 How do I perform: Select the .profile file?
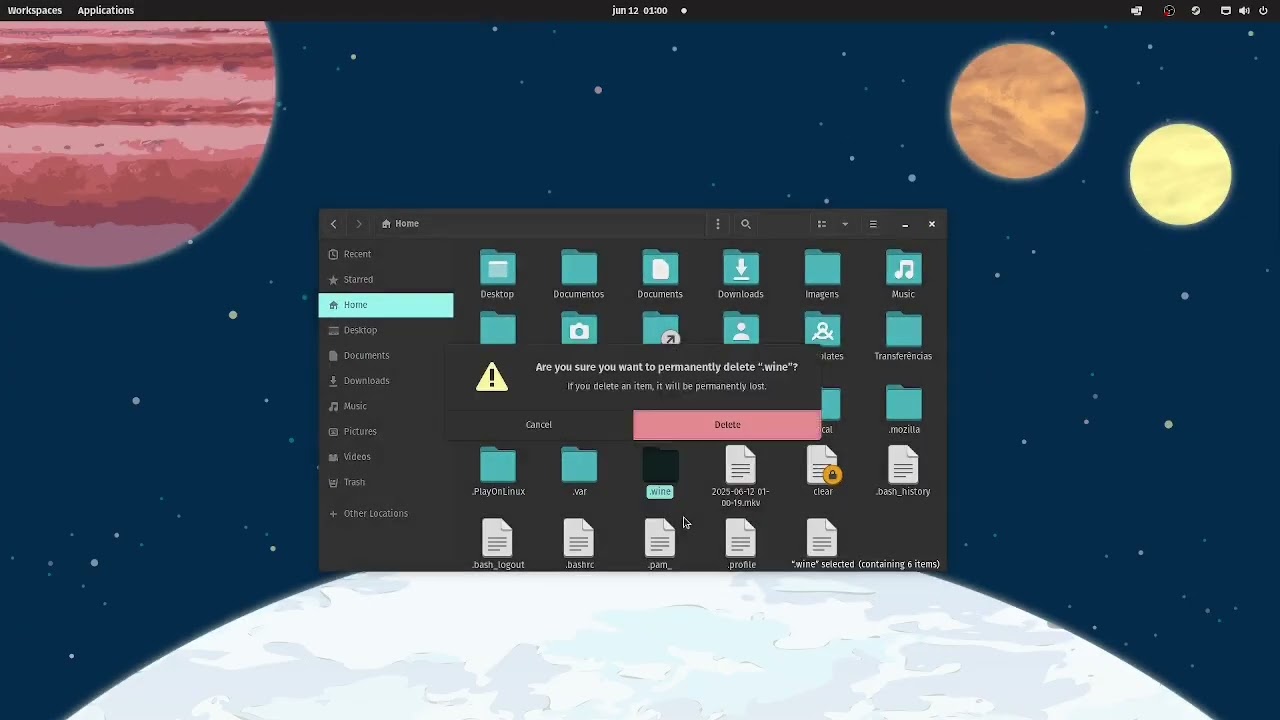point(741,538)
